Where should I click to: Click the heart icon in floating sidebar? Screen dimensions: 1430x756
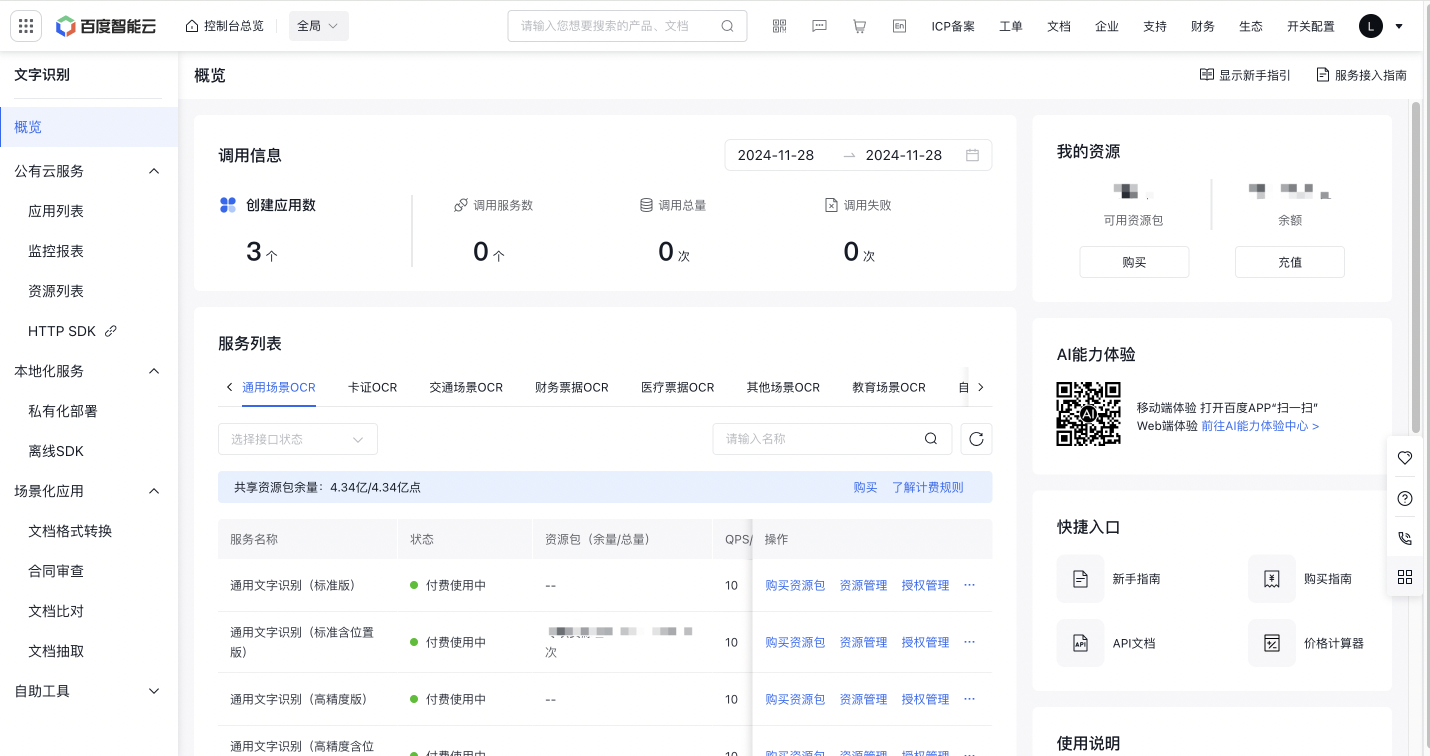coord(1405,458)
